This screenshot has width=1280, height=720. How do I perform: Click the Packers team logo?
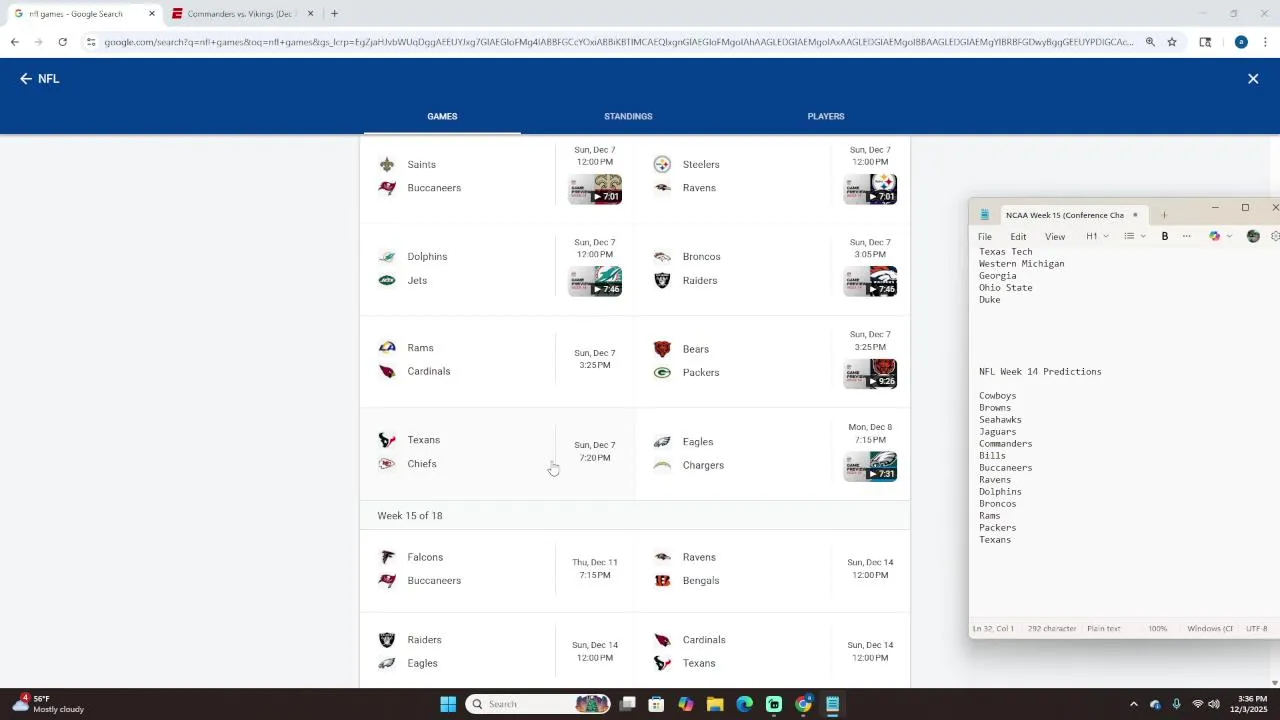[x=662, y=373]
